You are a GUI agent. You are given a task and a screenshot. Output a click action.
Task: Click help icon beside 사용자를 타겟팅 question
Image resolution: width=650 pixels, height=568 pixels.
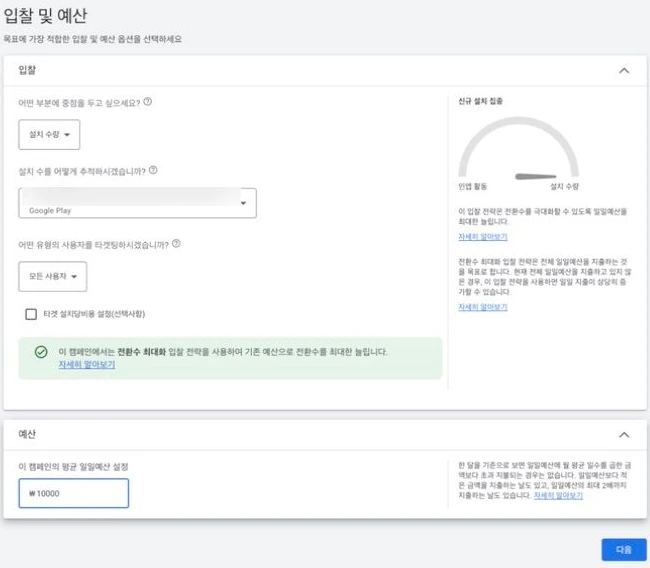pos(176,243)
